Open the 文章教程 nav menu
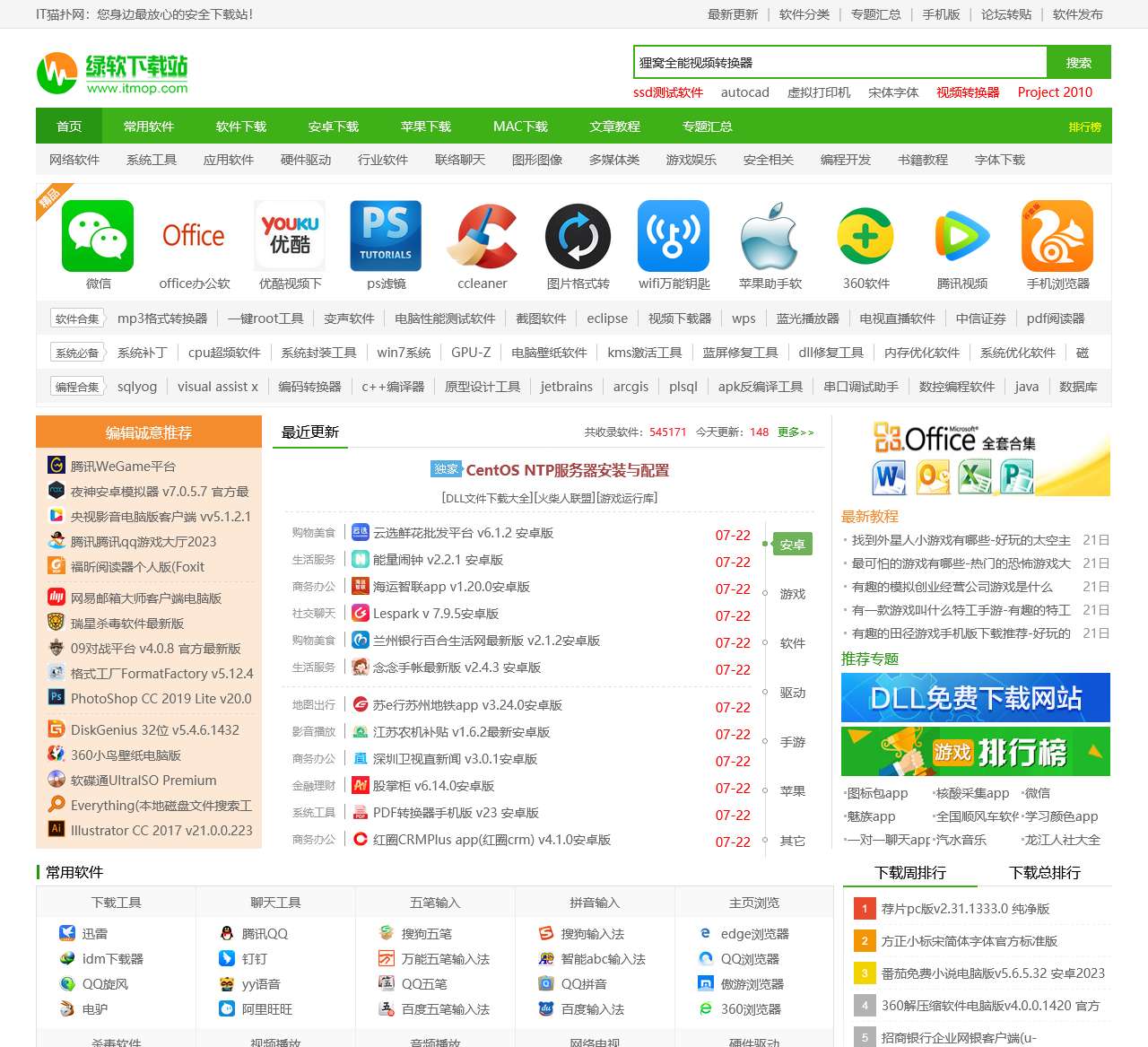Viewport: 1148px width, 1047px height. [x=615, y=127]
